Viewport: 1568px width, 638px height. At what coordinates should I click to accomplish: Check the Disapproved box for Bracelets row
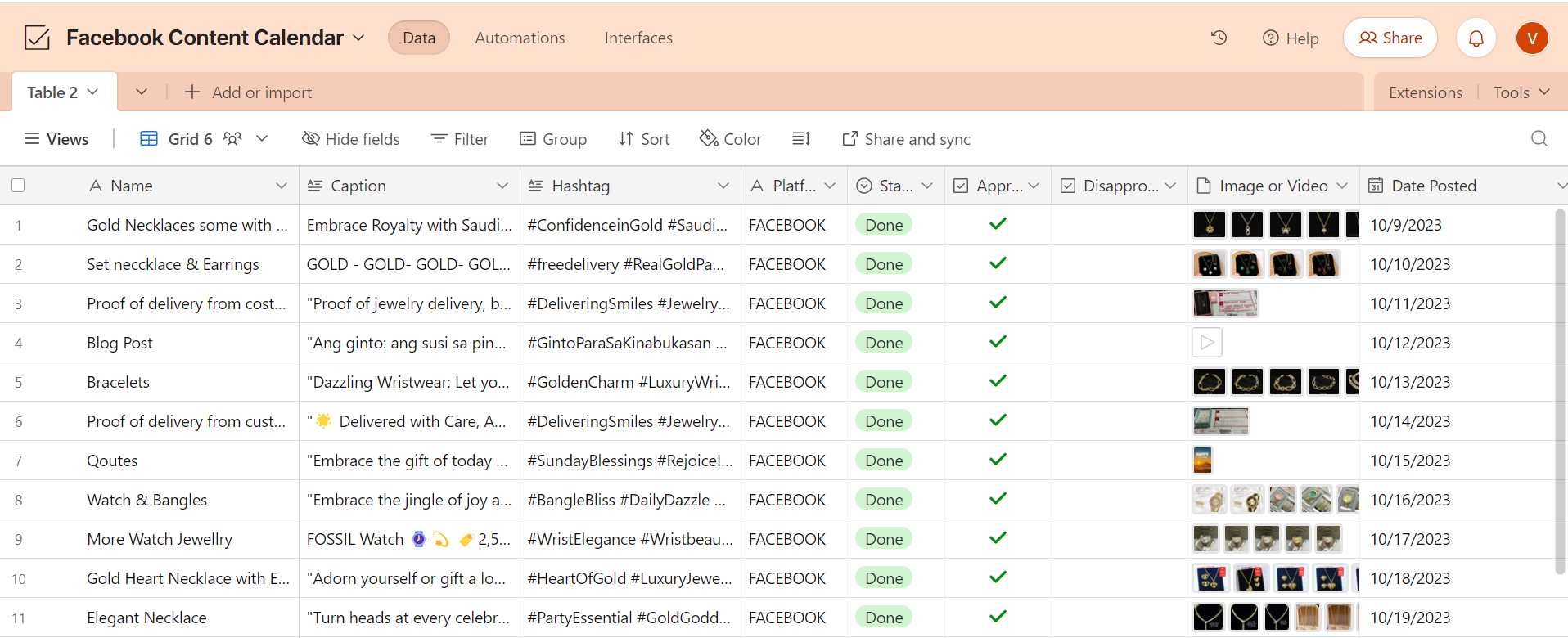click(1119, 382)
